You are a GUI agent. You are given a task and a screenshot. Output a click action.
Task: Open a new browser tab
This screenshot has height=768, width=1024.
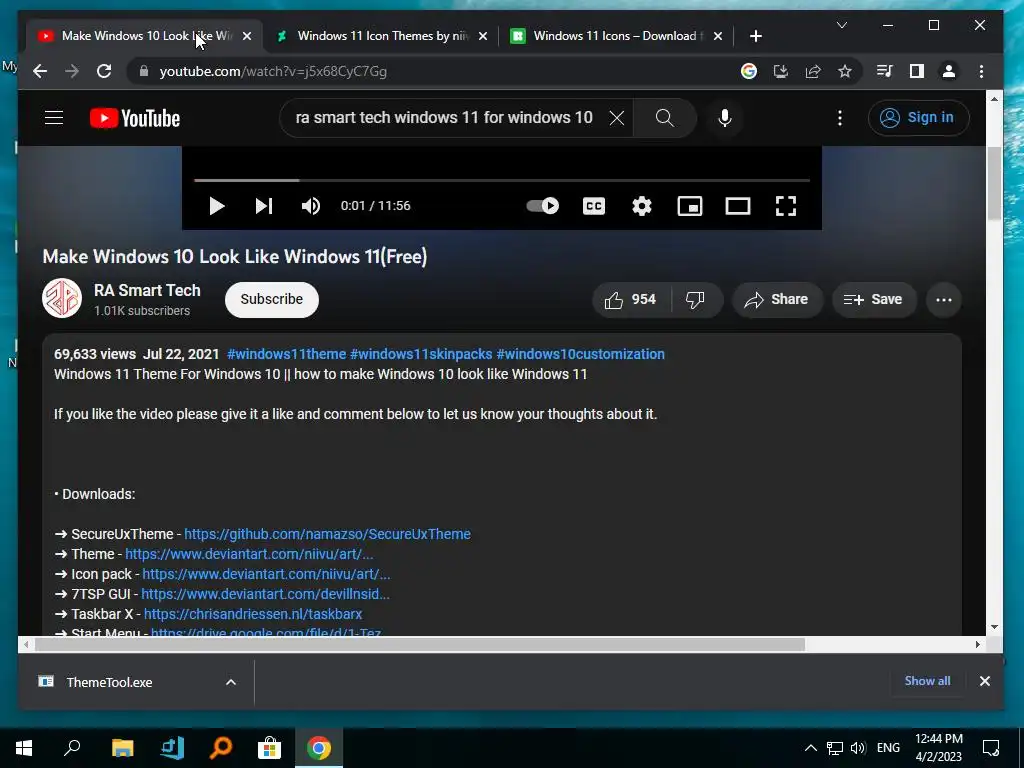[x=756, y=37]
